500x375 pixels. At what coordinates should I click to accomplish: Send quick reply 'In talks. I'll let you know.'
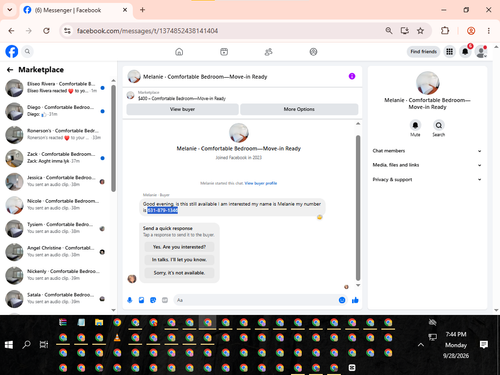point(179,260)
